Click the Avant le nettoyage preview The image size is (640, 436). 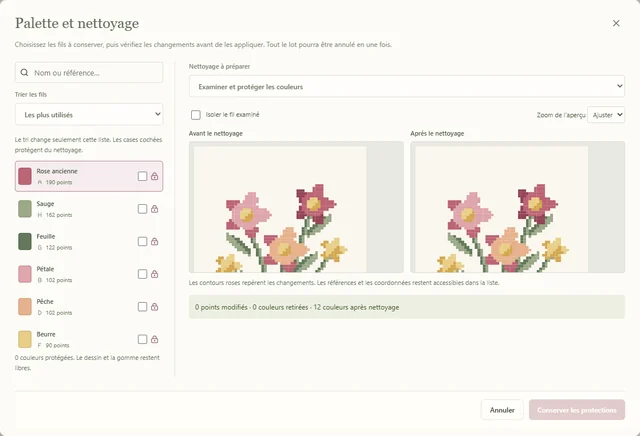click(296, 207)
